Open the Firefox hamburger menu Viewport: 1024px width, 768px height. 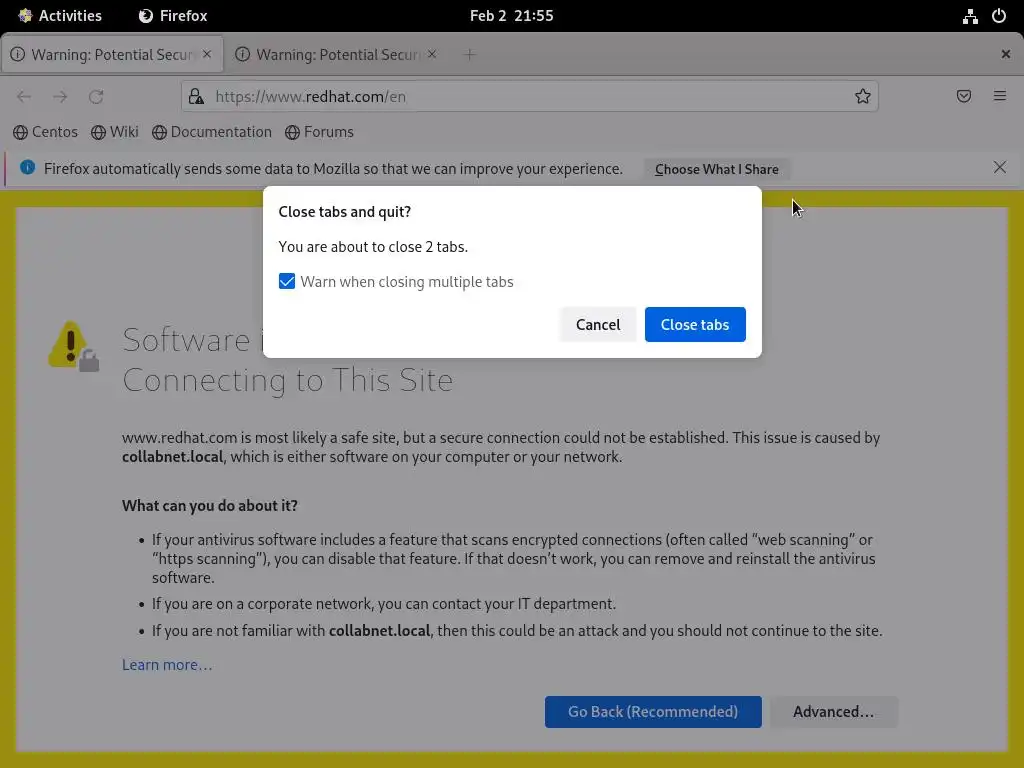[x=1000, y=97]
